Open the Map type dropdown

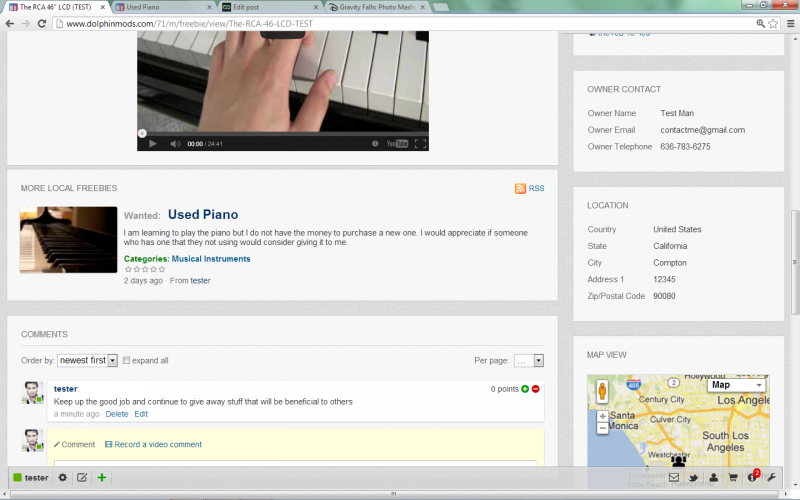(x=737, y=385)
